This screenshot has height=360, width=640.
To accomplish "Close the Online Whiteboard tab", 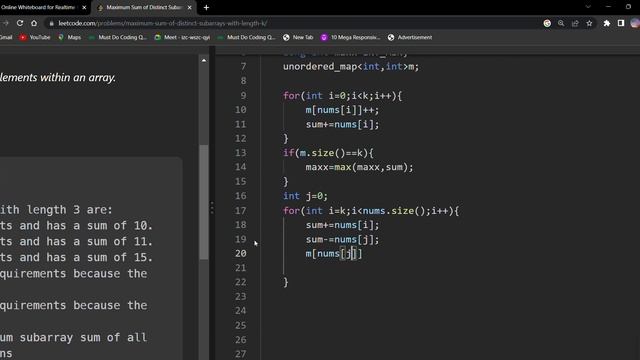I will (x=84, y=7).
